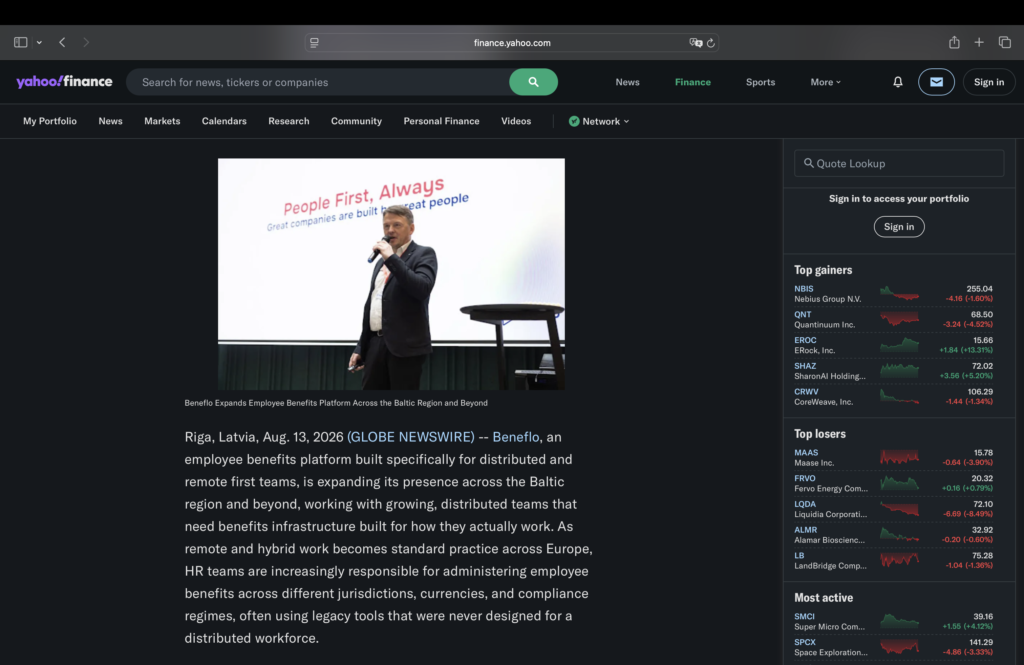Screen dimensions: 1024x665
Task: Select the Personal Finance tab
Action: coord(441,121)
